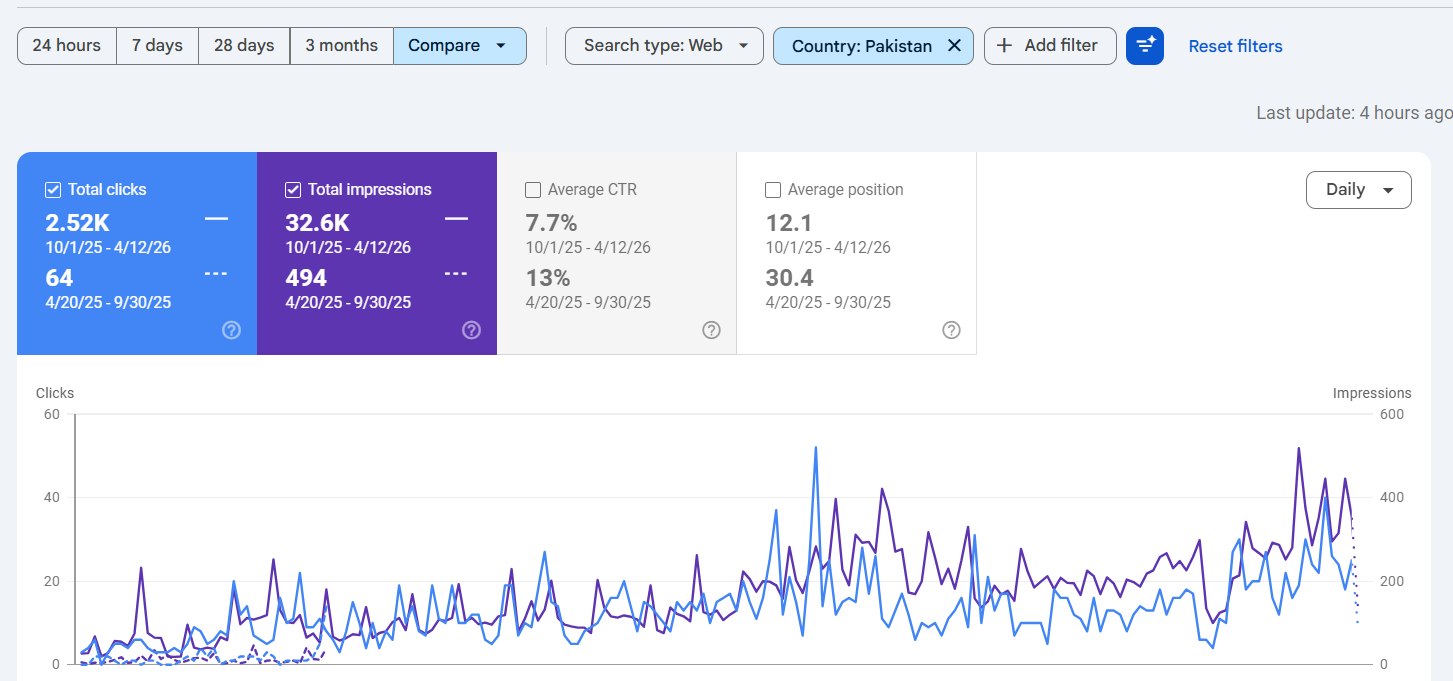Click help icon on Total impressions card
The image size is (1453, 681).
(x=471, y=330)
